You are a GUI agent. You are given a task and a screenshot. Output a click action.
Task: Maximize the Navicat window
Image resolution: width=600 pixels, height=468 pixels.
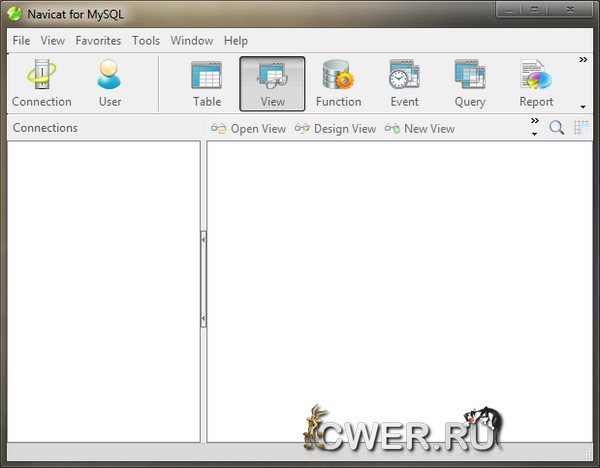click(535, 10)
